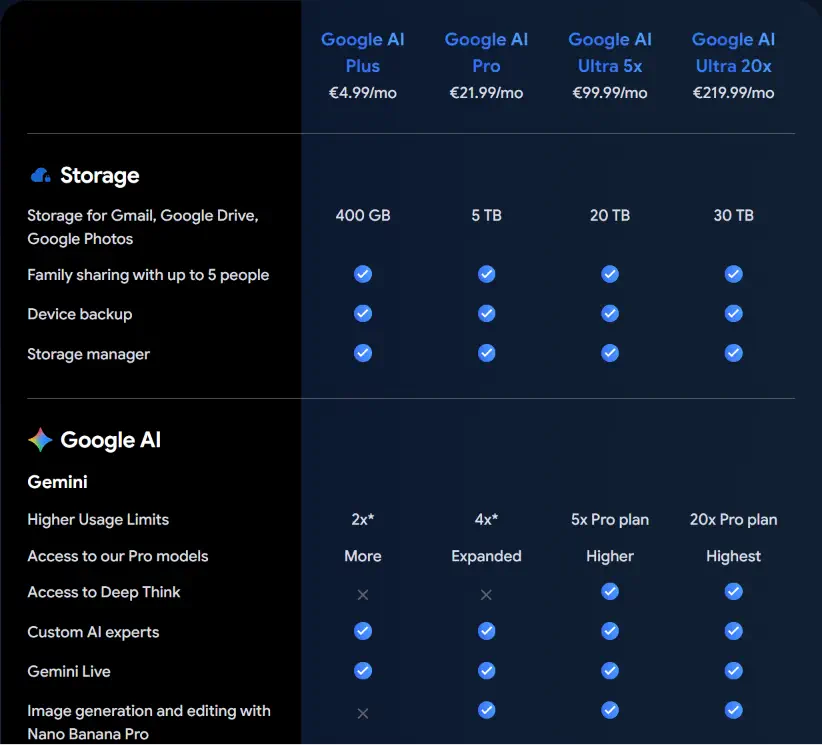Click the 30 TB storage value

pos(733,215)
